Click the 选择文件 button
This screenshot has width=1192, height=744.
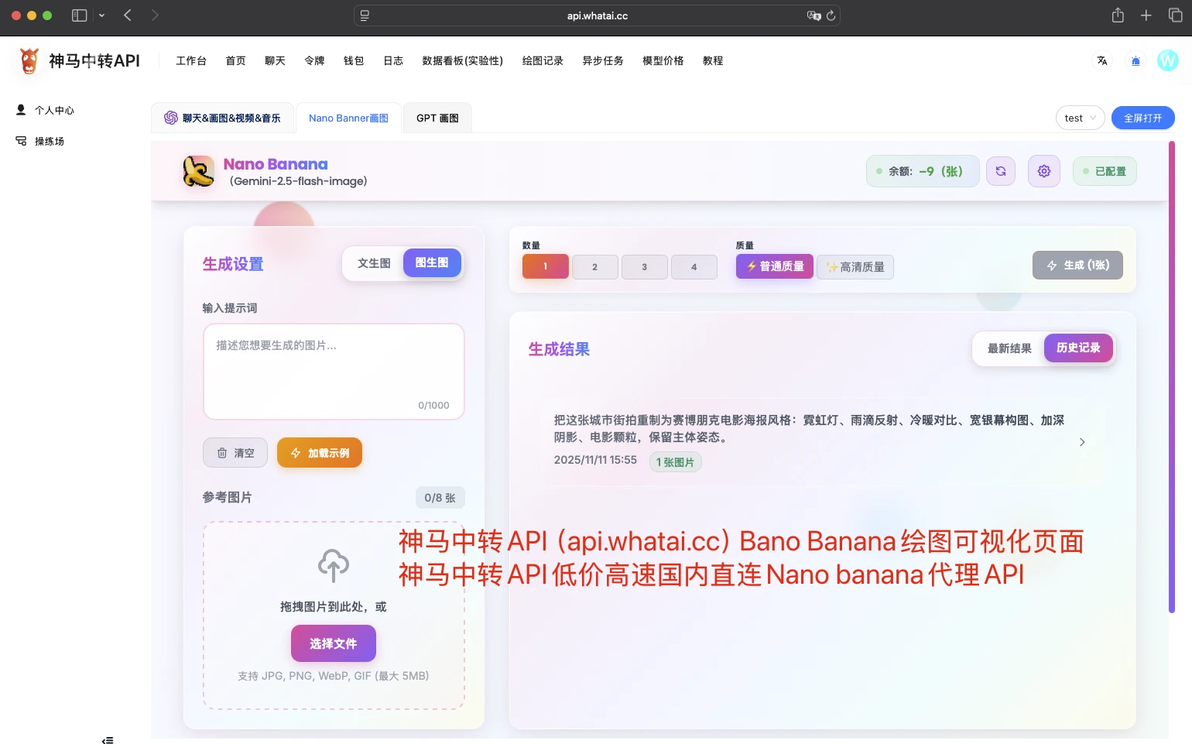(x=333, y=644)
